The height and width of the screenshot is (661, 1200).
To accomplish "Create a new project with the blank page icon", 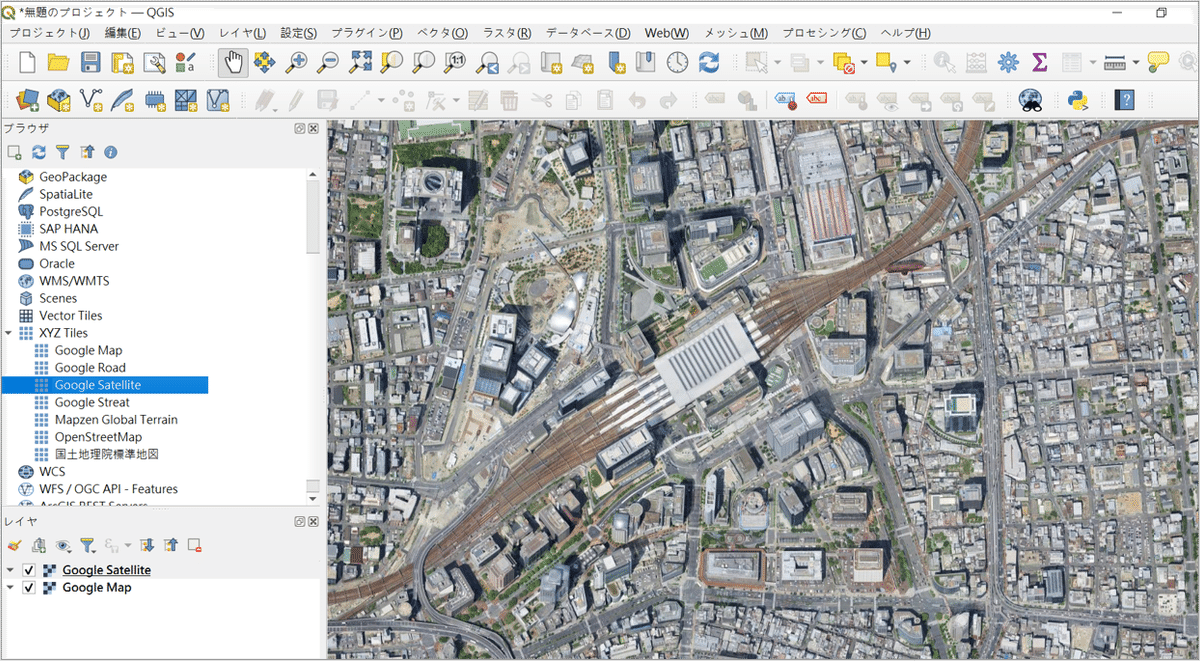I will click(x=27, y=63).
